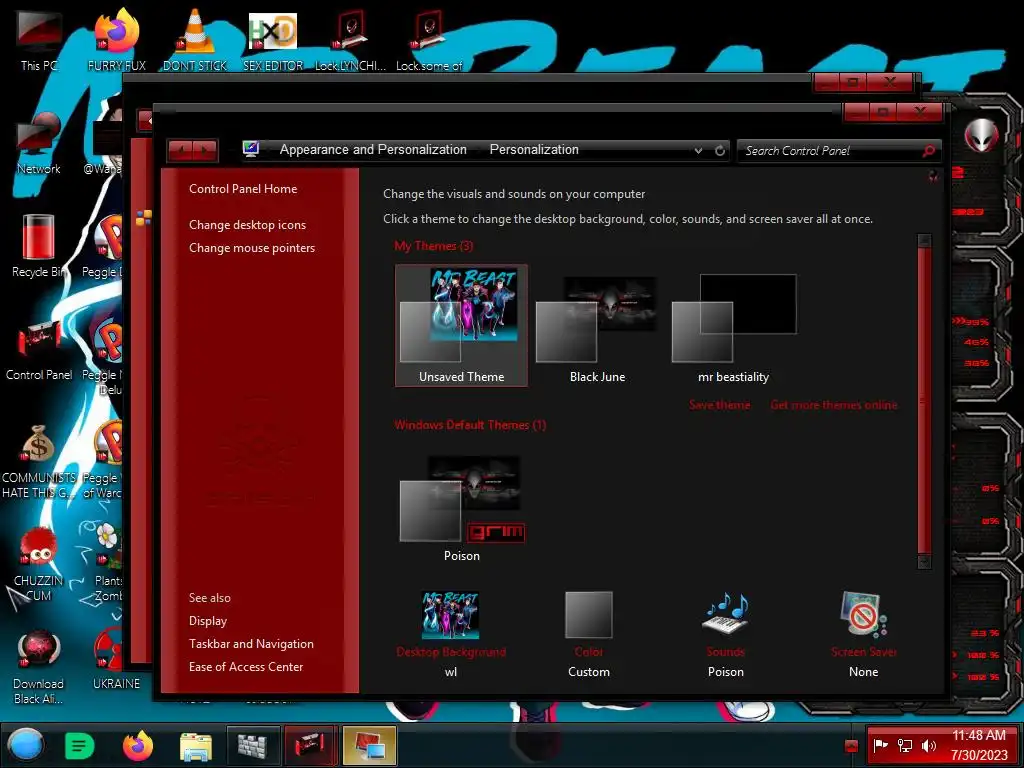
Task: Click in the Search Control Panel field
Action: 829,151
